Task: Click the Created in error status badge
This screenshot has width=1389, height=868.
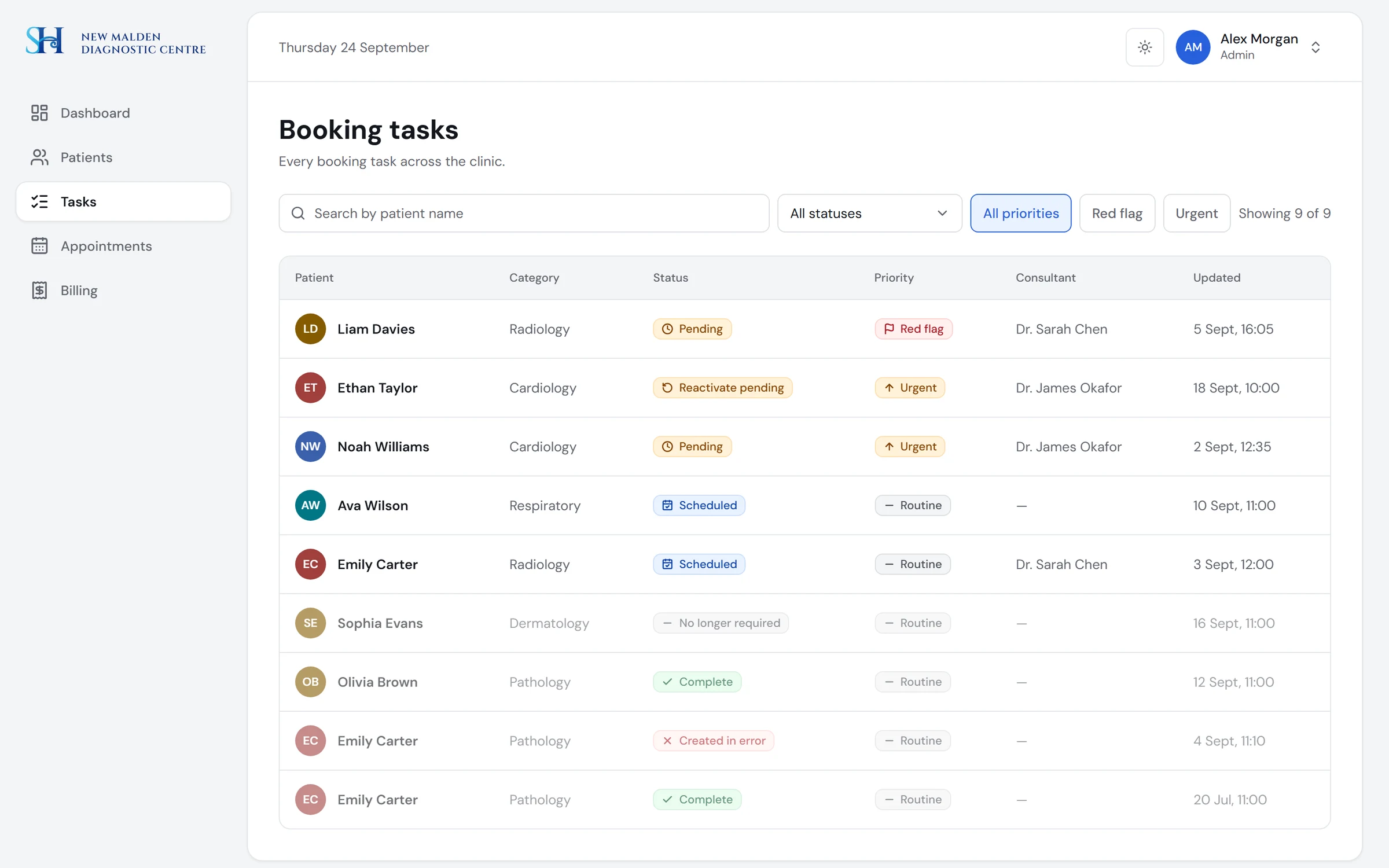Action: 714,741
